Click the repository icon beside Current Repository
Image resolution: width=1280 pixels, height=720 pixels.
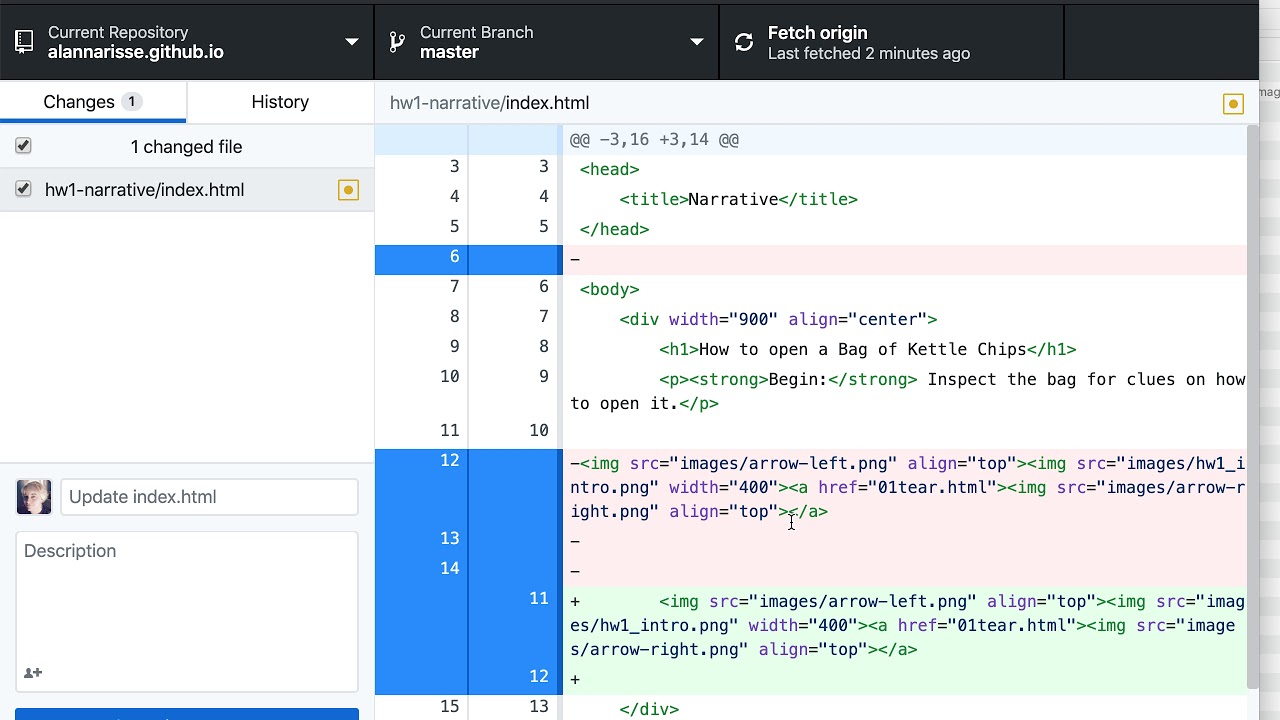point(24,42)
